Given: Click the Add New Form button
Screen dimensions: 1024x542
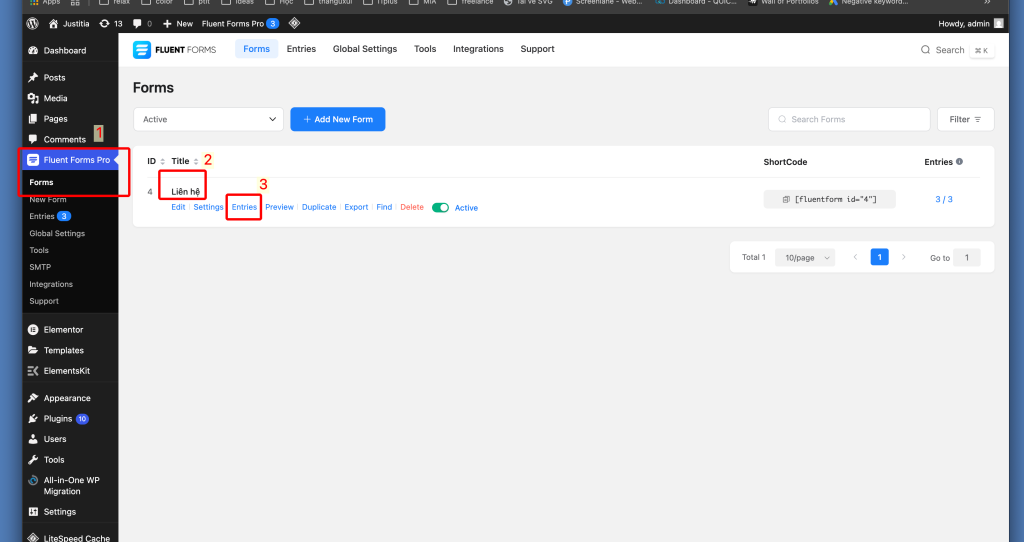Looking at the screenshot, I should tap(337, 119).
